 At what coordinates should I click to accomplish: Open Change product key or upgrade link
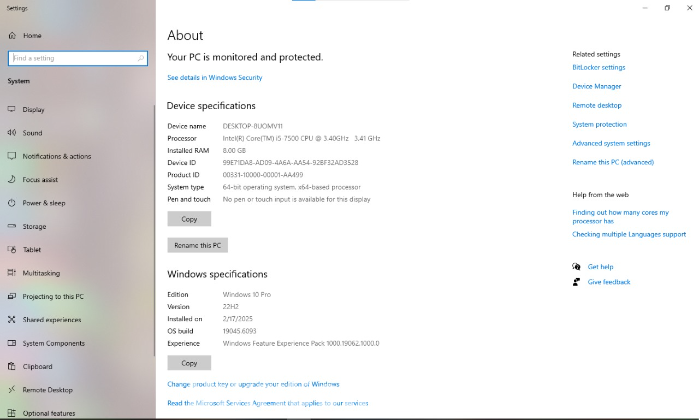coord(253,384)
